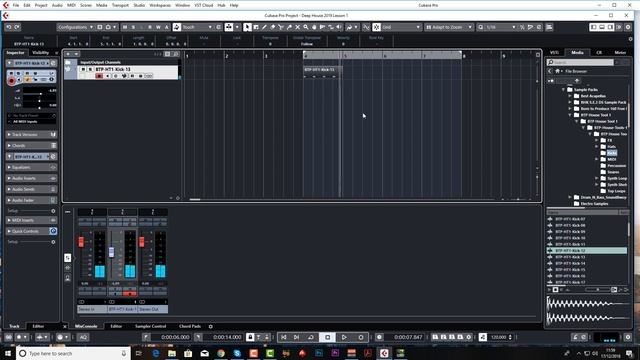Click the transport Record button
Image resolution: width=640 pixels, height=360 pixels.
pos(361,337)
